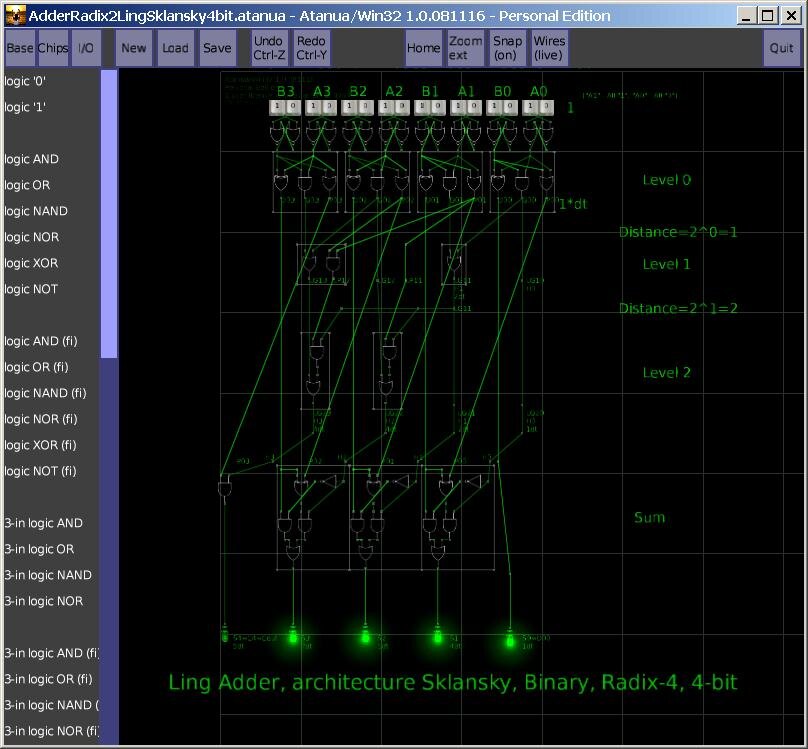This screenshot has width=808, height=749.
Task: Switch to the Base component tab
Action: pos(20,48)
